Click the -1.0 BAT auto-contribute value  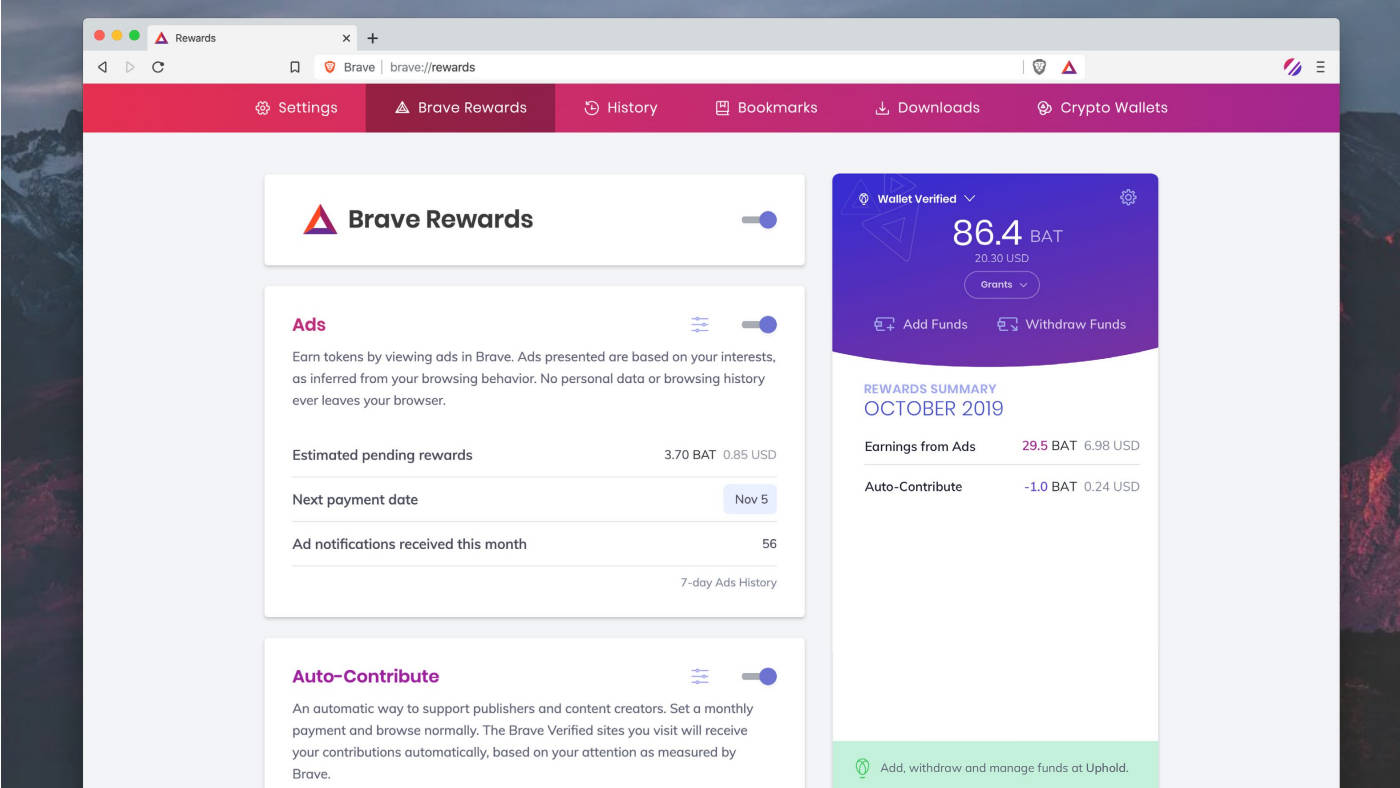point(1050,486)
